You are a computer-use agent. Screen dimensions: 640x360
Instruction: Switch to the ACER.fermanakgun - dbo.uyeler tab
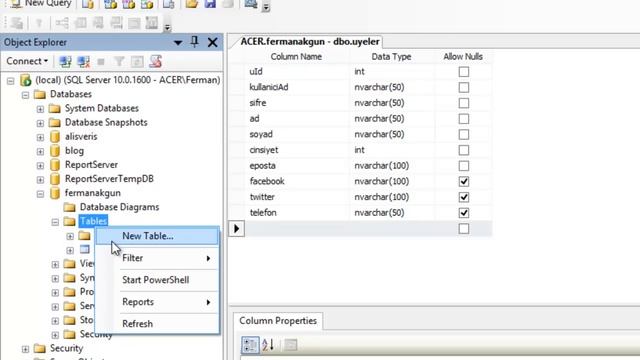pos(309,42)
